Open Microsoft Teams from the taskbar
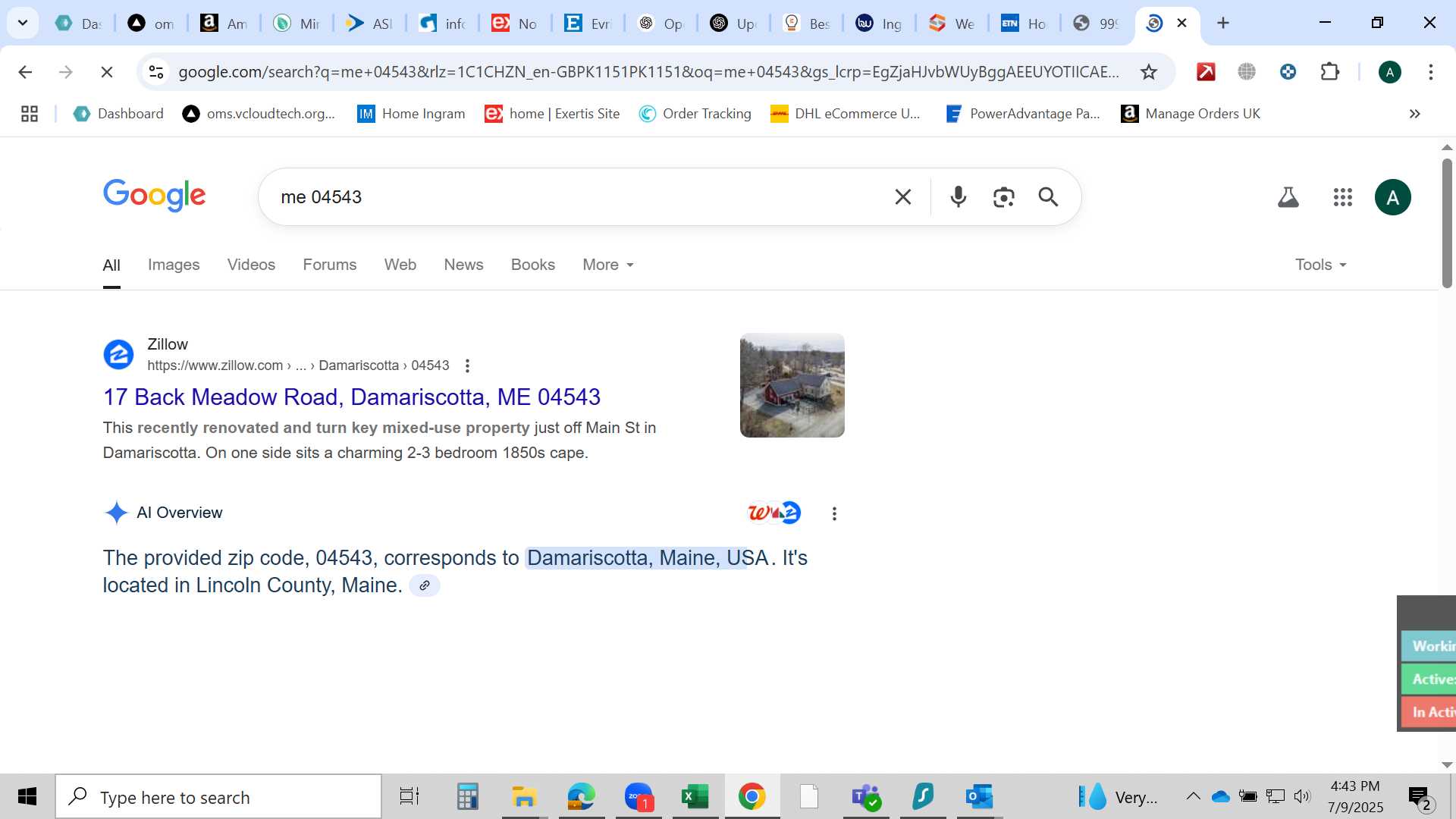This screenshot has height=819, width=1456. (x=866, y=797)
